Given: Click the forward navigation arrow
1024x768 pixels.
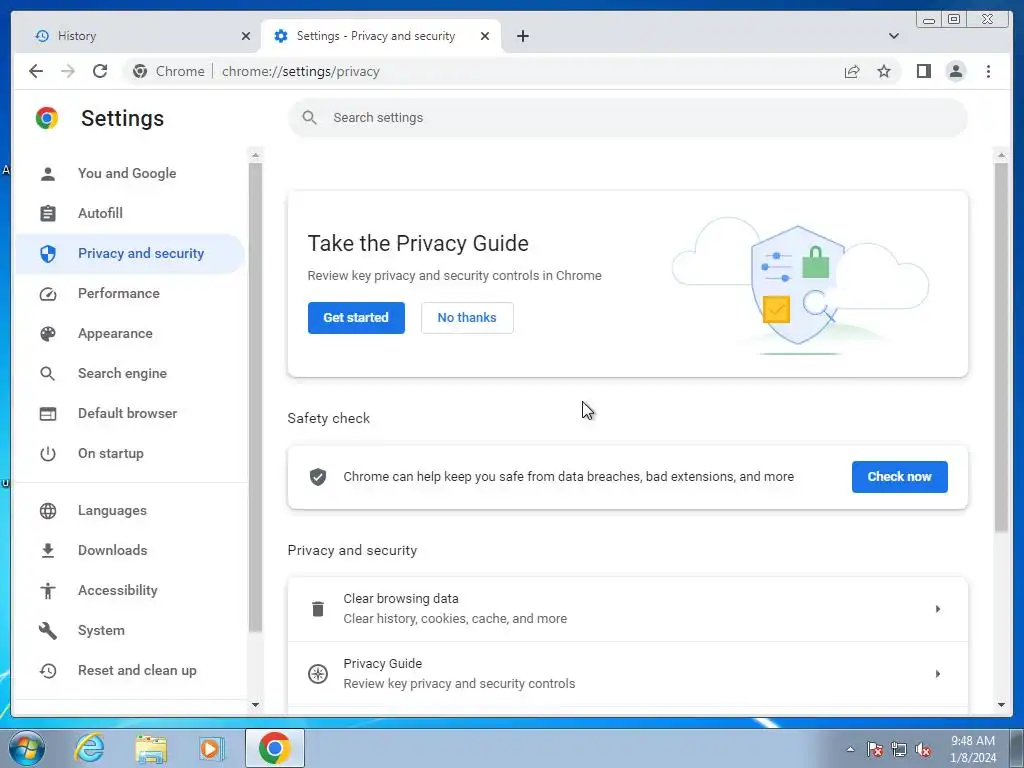Looking at the screenshot, I should (68, 71).
